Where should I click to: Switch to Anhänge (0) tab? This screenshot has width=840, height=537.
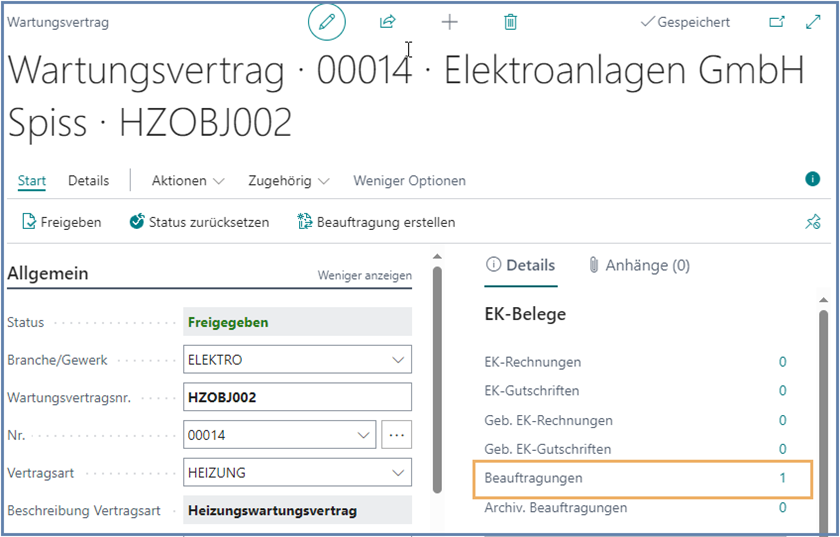pos(639,265)
